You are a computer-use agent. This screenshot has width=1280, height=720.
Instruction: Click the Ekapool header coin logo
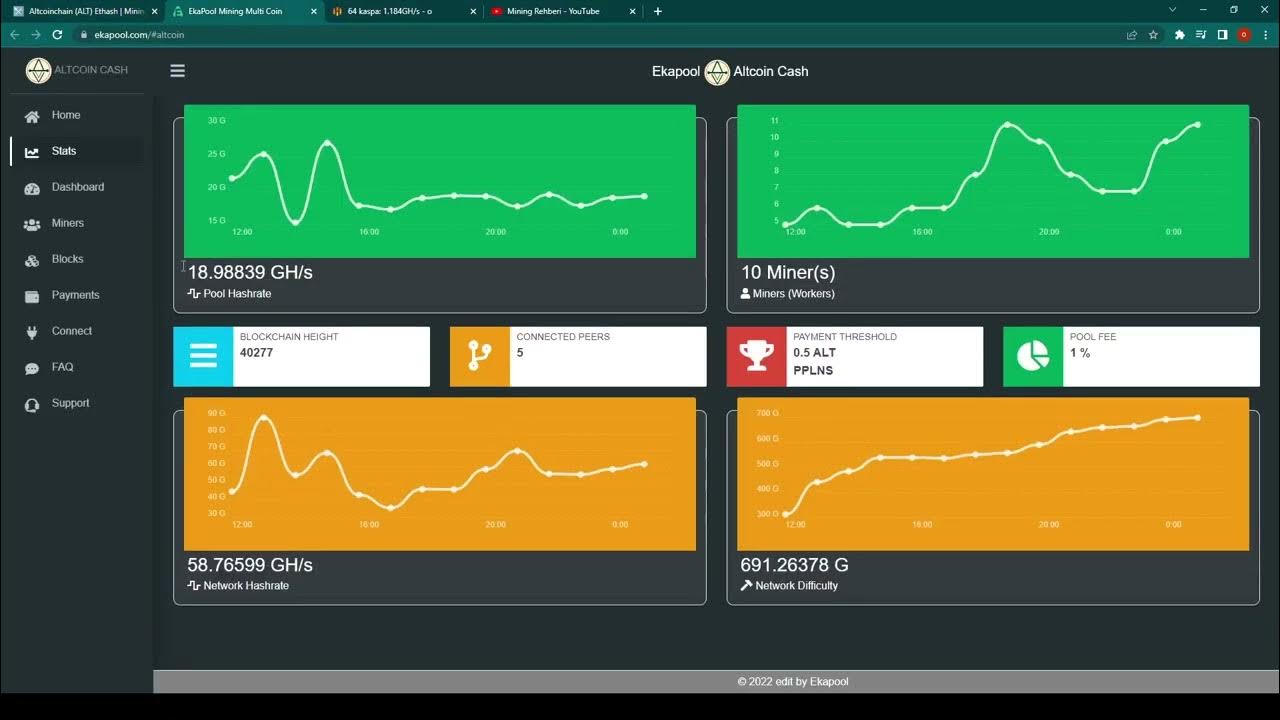point(717,72)
